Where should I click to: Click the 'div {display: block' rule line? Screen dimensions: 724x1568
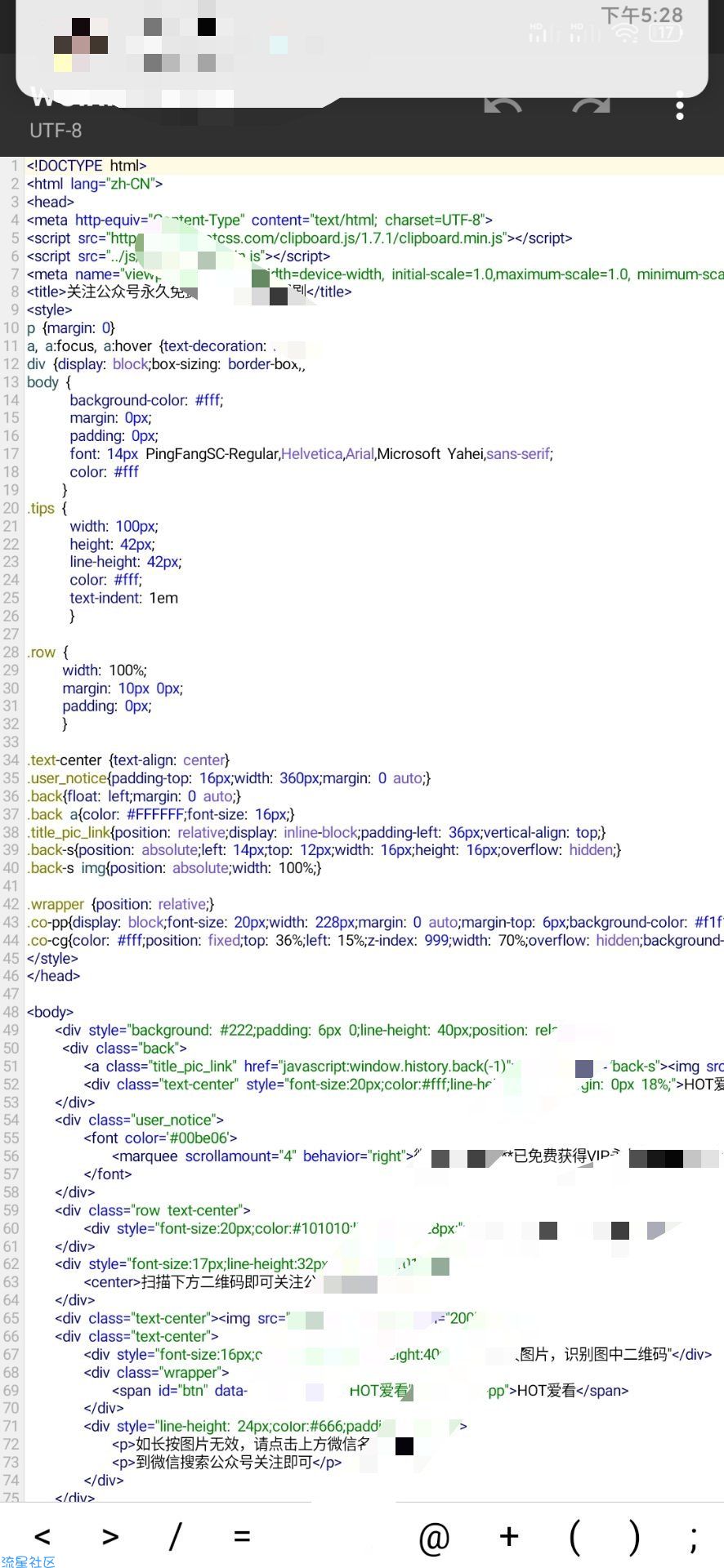tap(166, 363)
